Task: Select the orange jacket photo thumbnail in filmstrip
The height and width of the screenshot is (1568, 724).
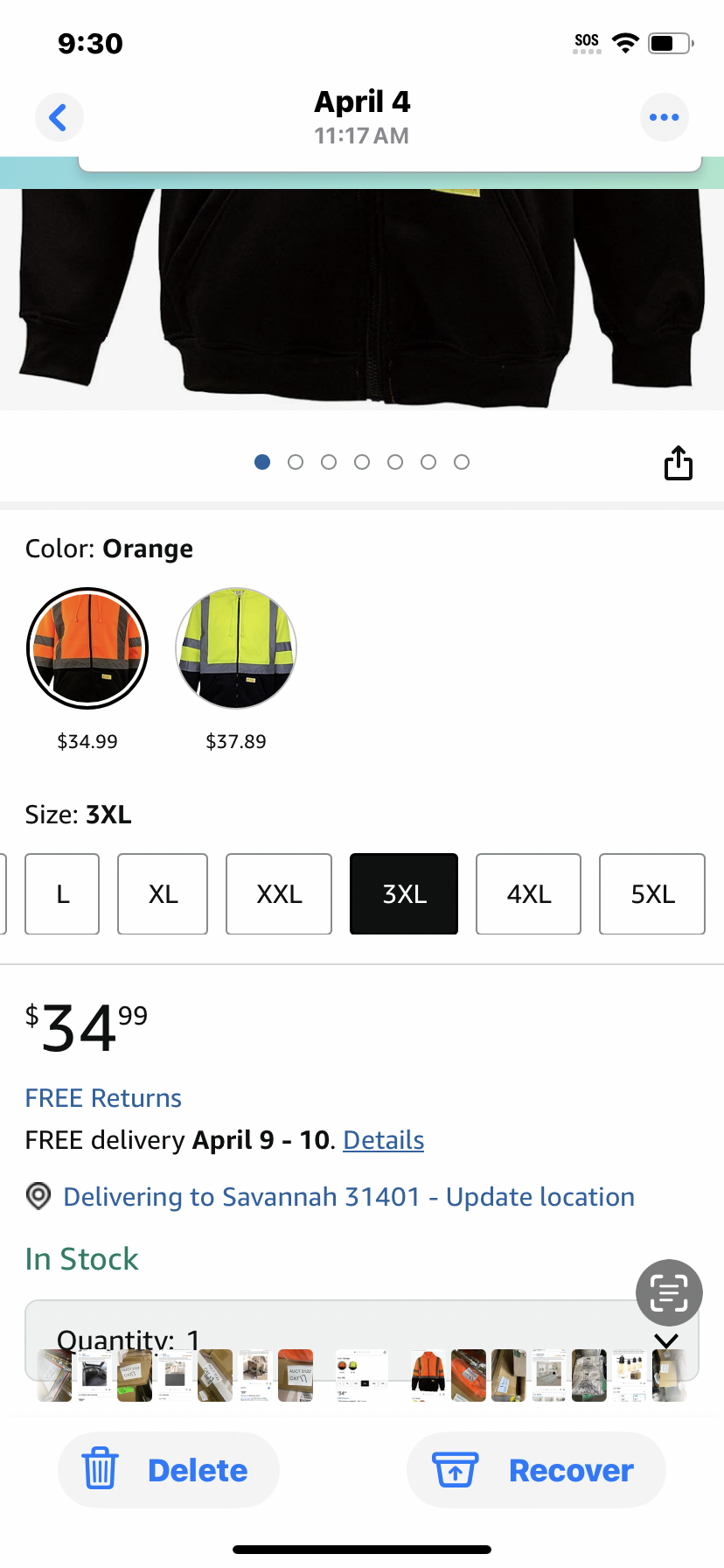Action: 428,1374
